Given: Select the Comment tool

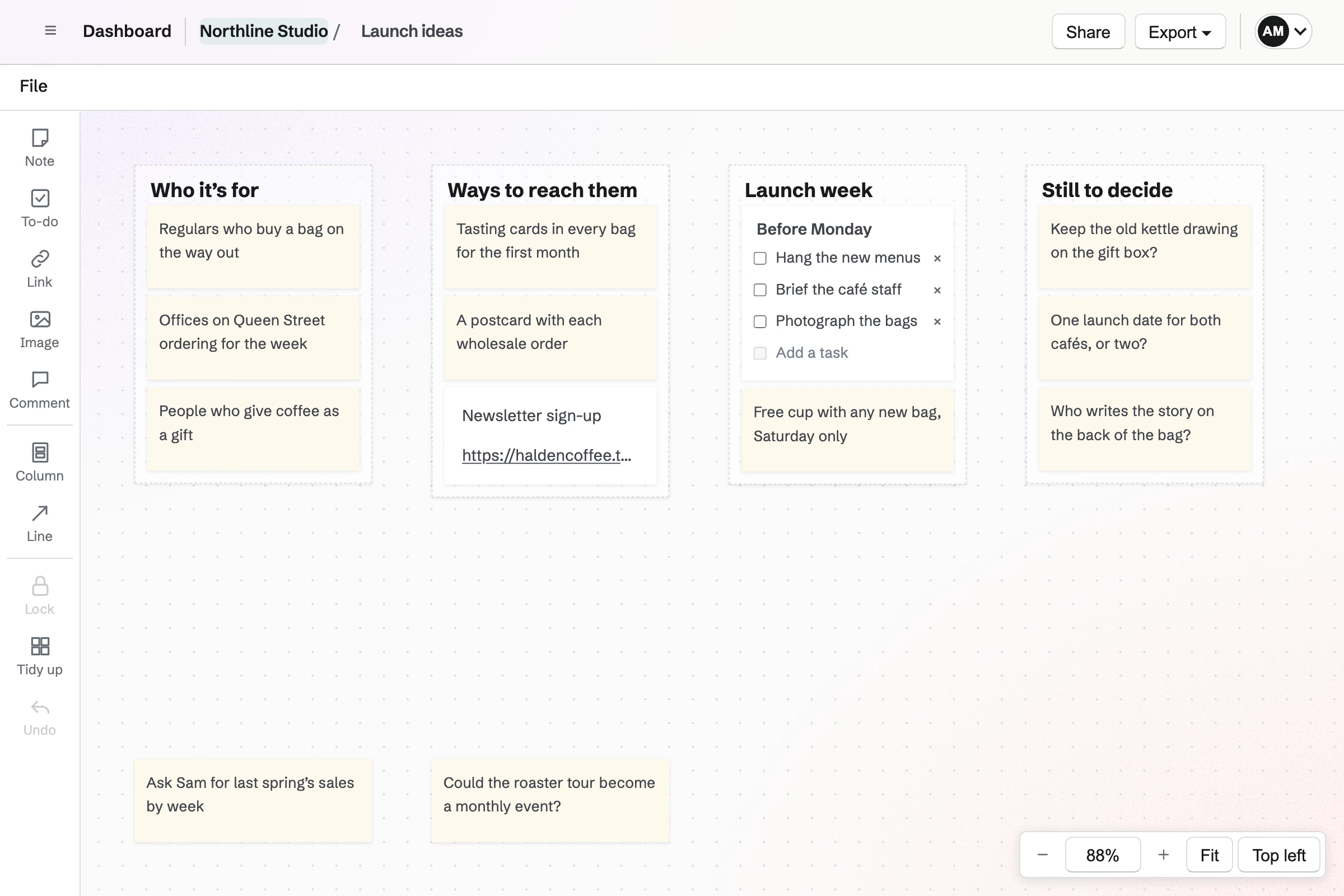Looking at the screenshot, I should (x=39, y=390).
